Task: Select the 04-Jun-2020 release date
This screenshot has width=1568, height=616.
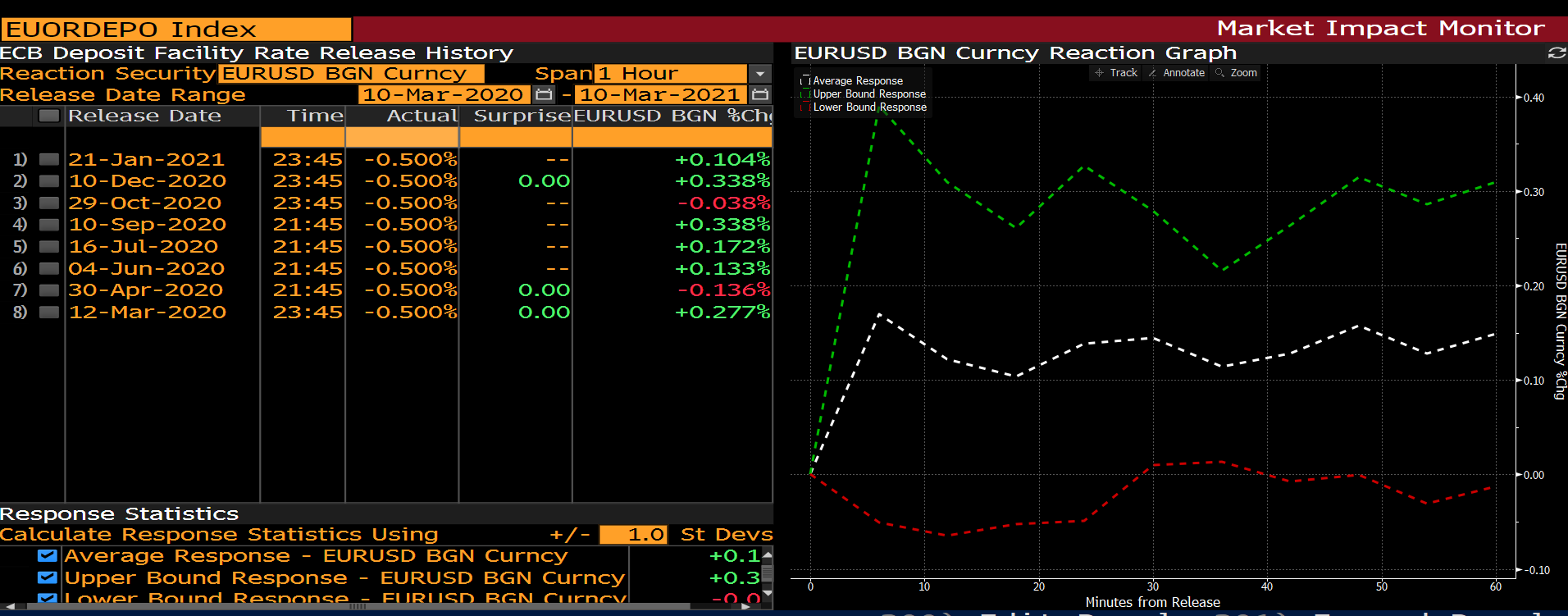Action: coord(146,268)
